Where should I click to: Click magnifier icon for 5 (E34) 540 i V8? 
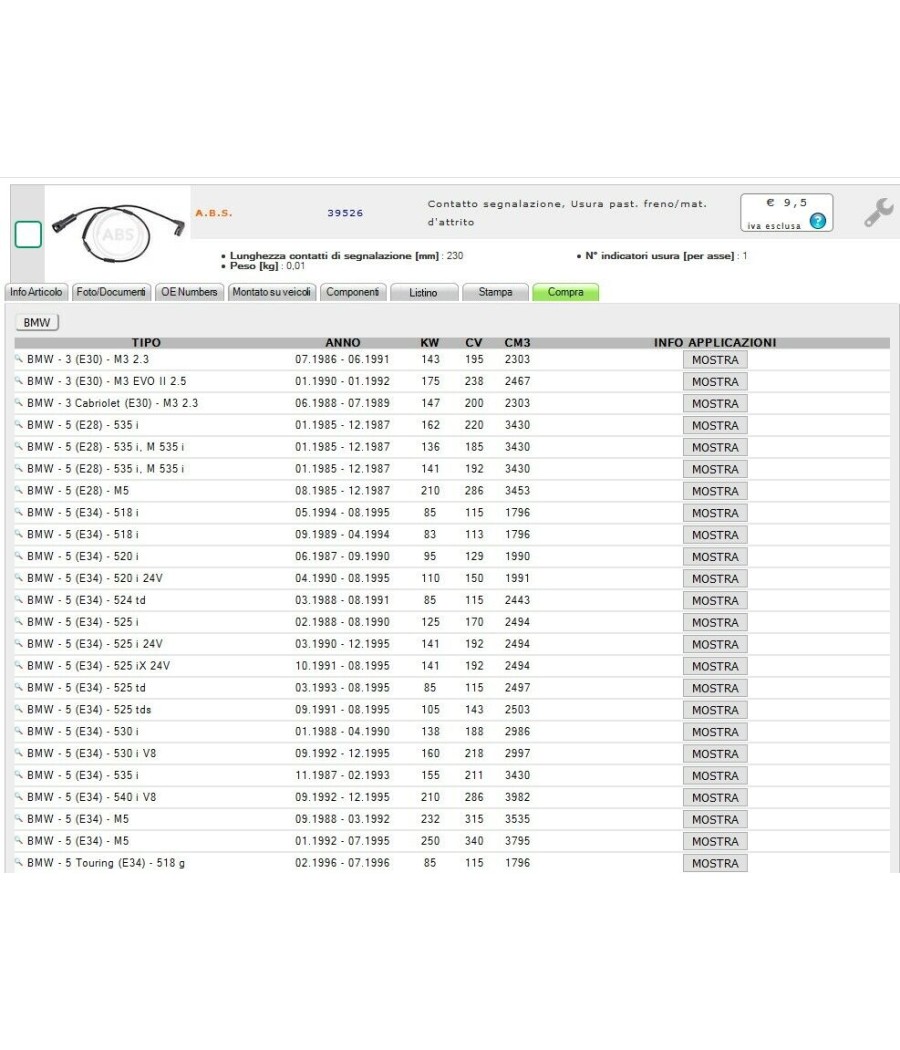pos(19,797)
